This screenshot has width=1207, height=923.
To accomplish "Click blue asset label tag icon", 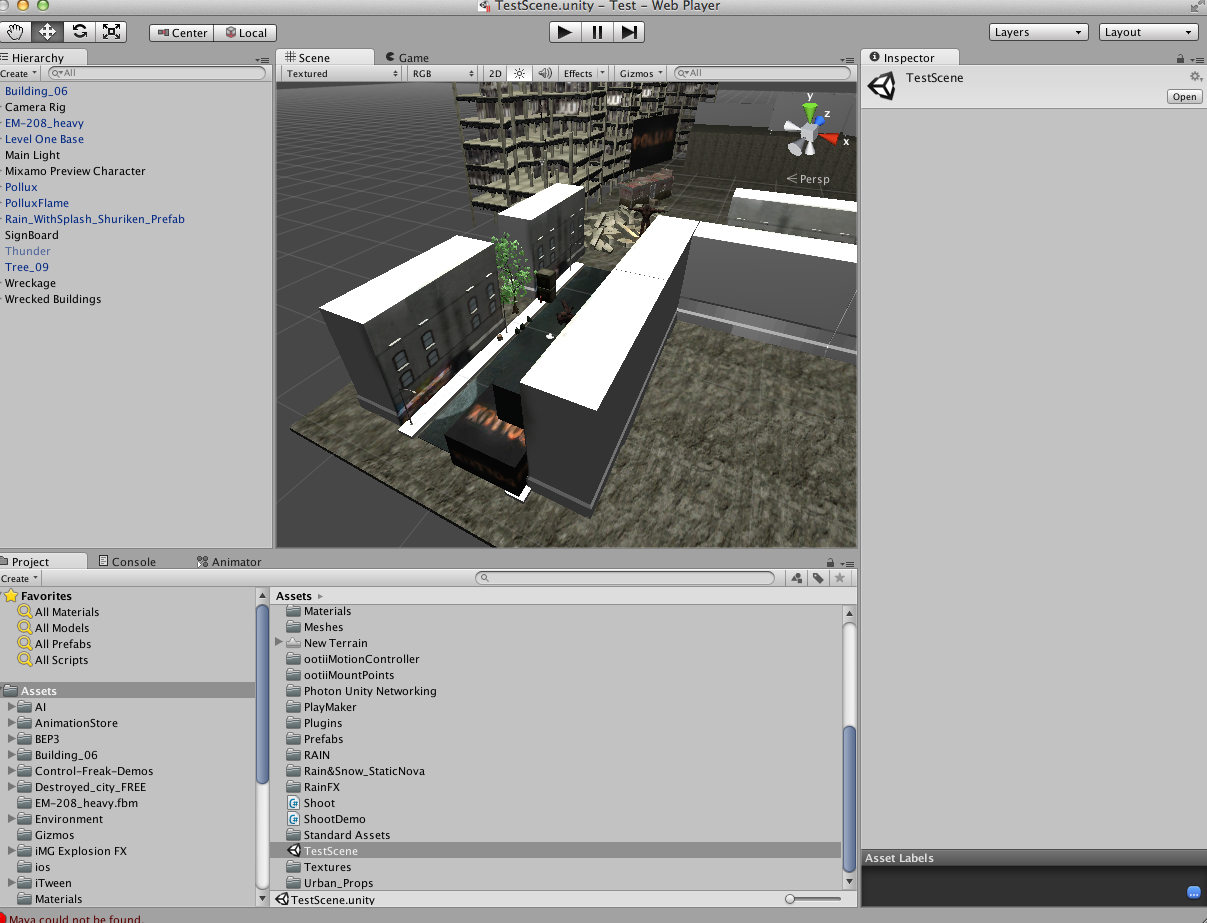I will [x=1193, y=892].
